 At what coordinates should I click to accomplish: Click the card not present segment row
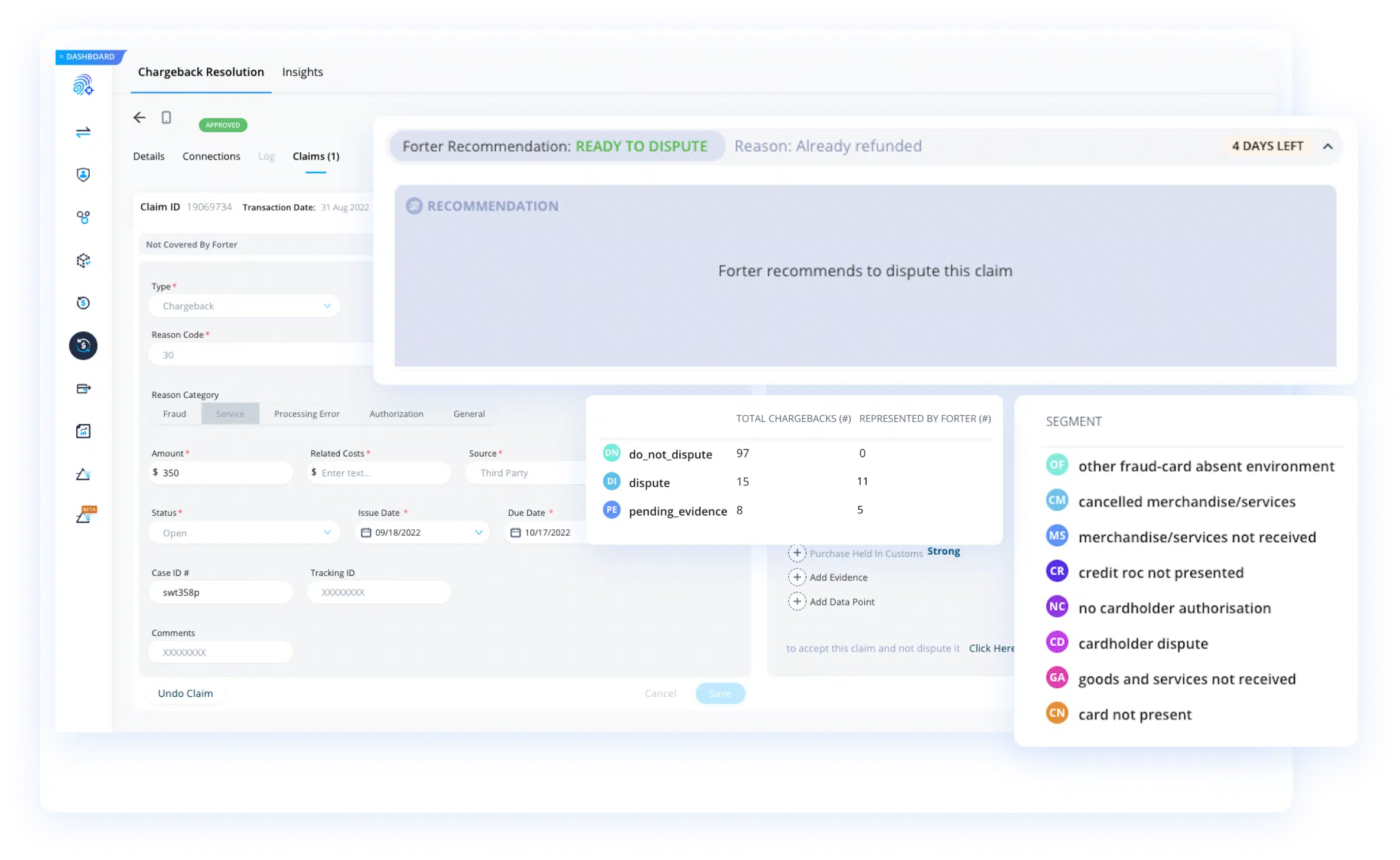point(1119,714)
